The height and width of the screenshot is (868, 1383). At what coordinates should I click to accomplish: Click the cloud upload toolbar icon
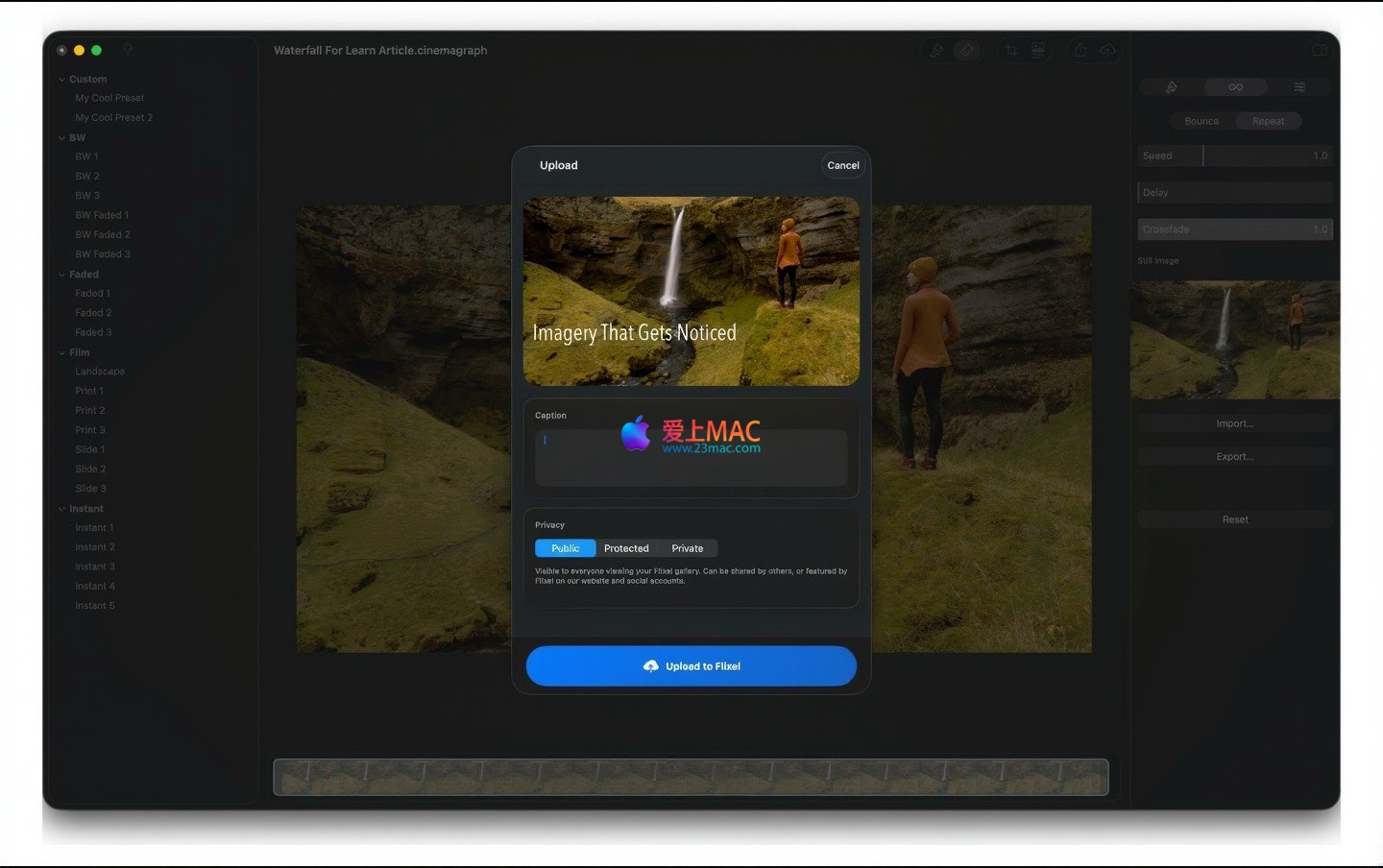click(1107, 51)
